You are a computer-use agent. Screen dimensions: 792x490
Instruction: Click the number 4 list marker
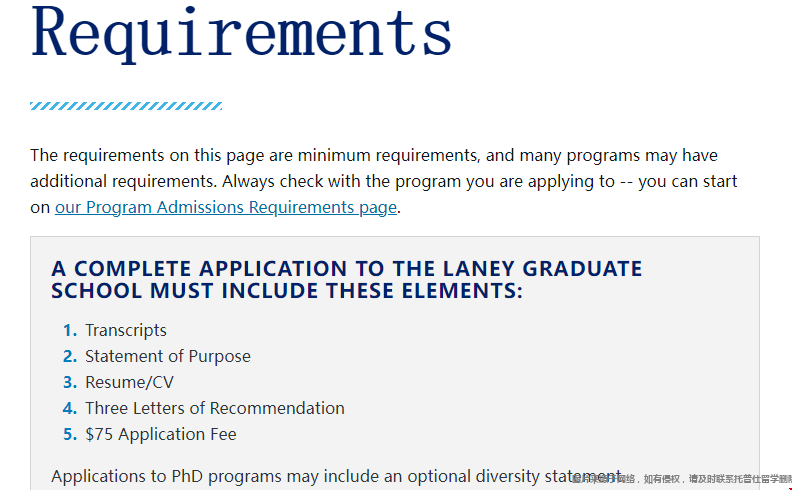coord(70,408)
